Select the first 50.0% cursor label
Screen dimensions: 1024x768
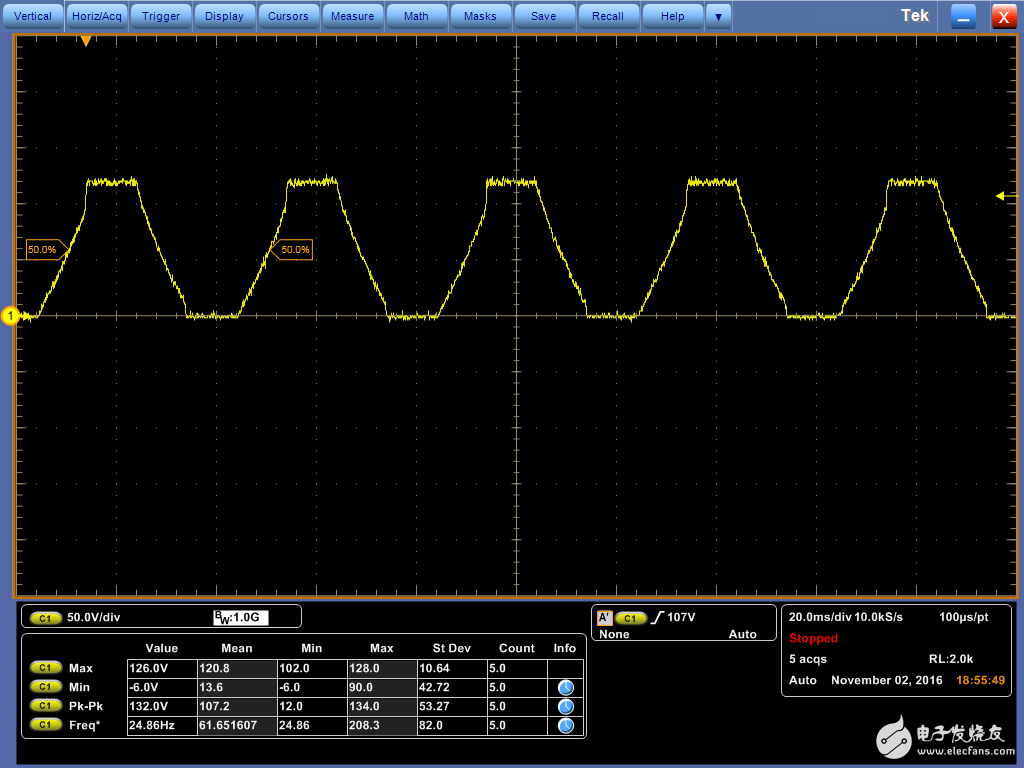point(42,249)
